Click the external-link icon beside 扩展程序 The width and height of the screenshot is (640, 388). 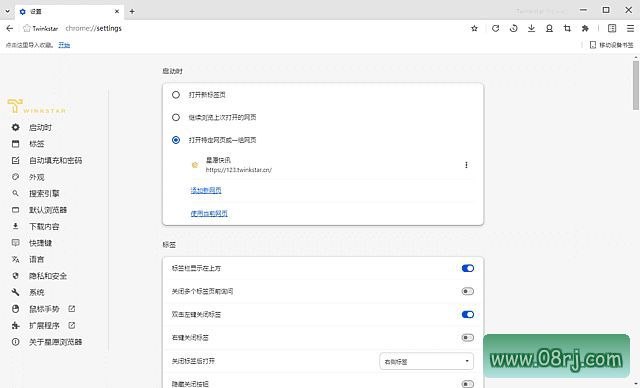click(72, 325)
